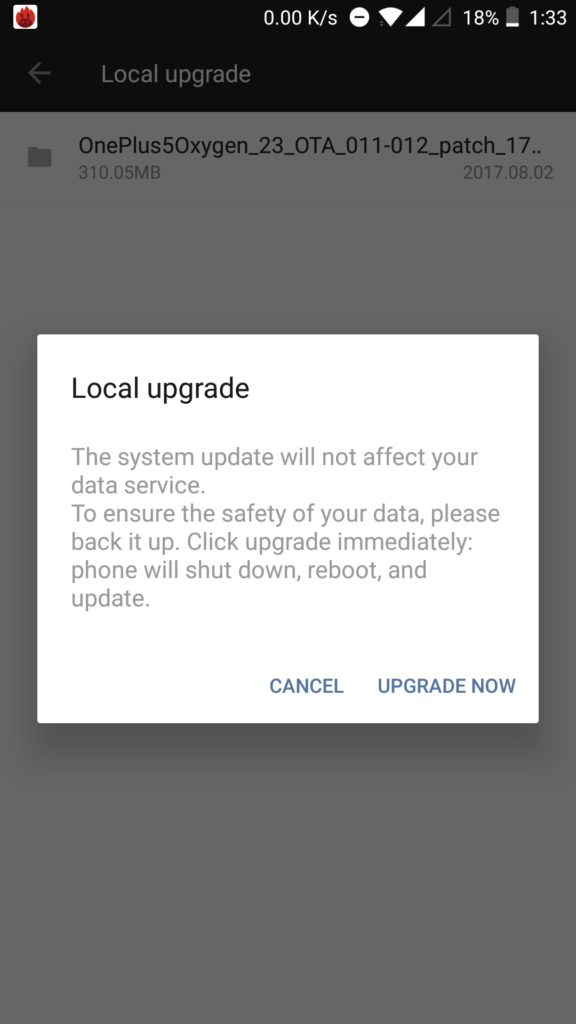
Task: Tap the system update warning message text
Action: pyautogui.click(x=285, y=527)
